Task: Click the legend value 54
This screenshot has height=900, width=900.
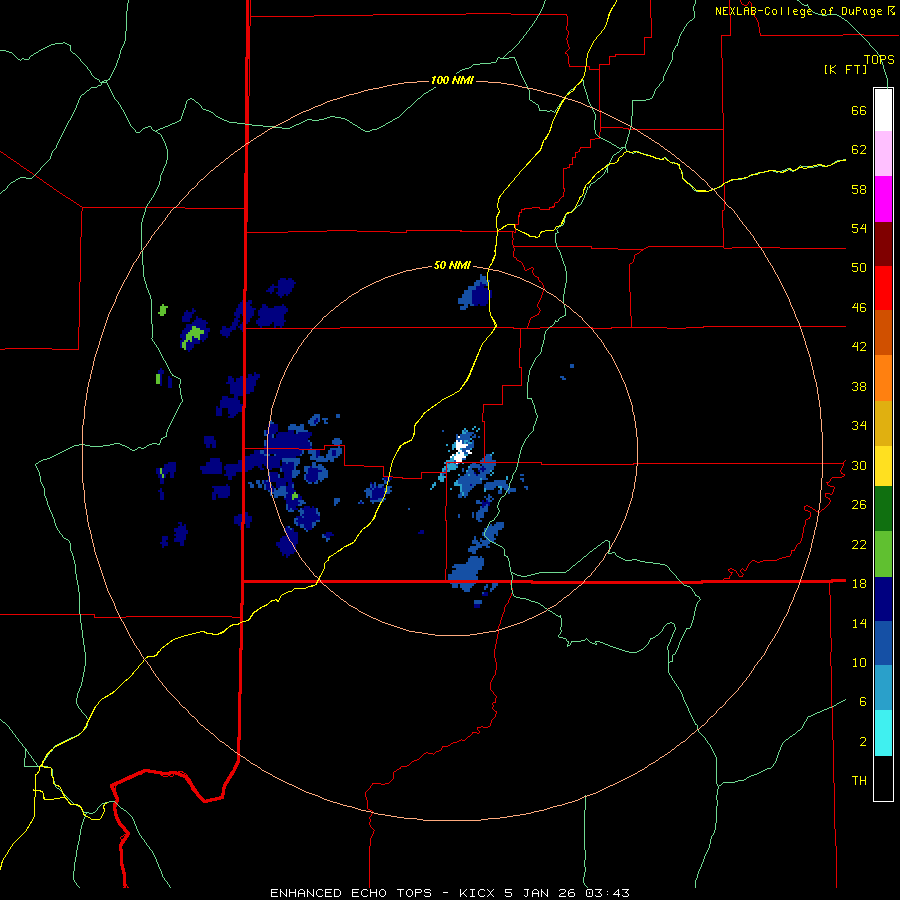Action: [x=859, y=228]
